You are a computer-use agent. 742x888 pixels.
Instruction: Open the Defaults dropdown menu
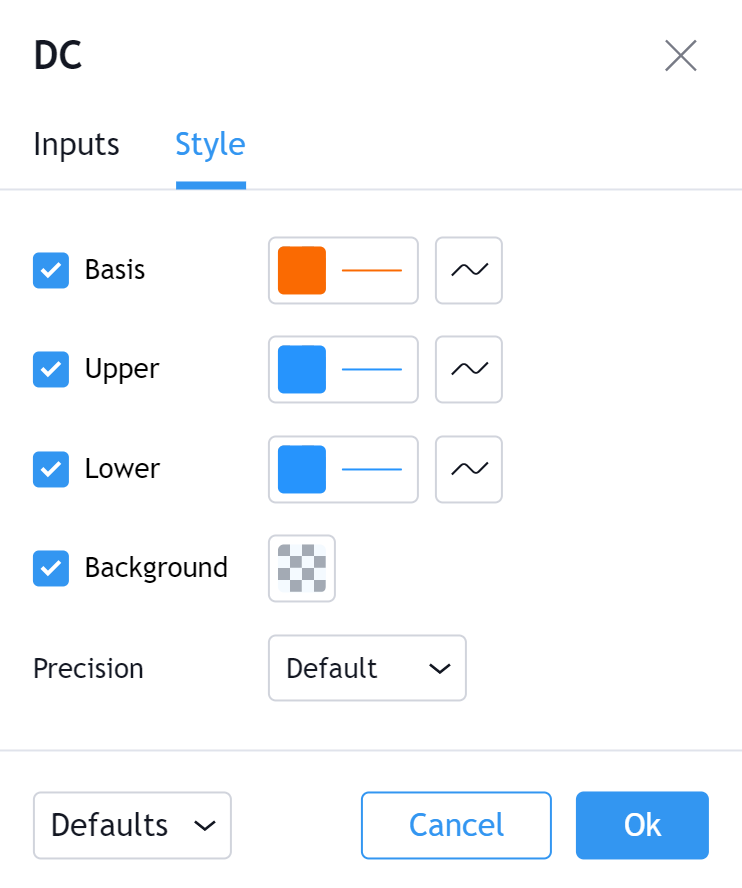[132, 825]
